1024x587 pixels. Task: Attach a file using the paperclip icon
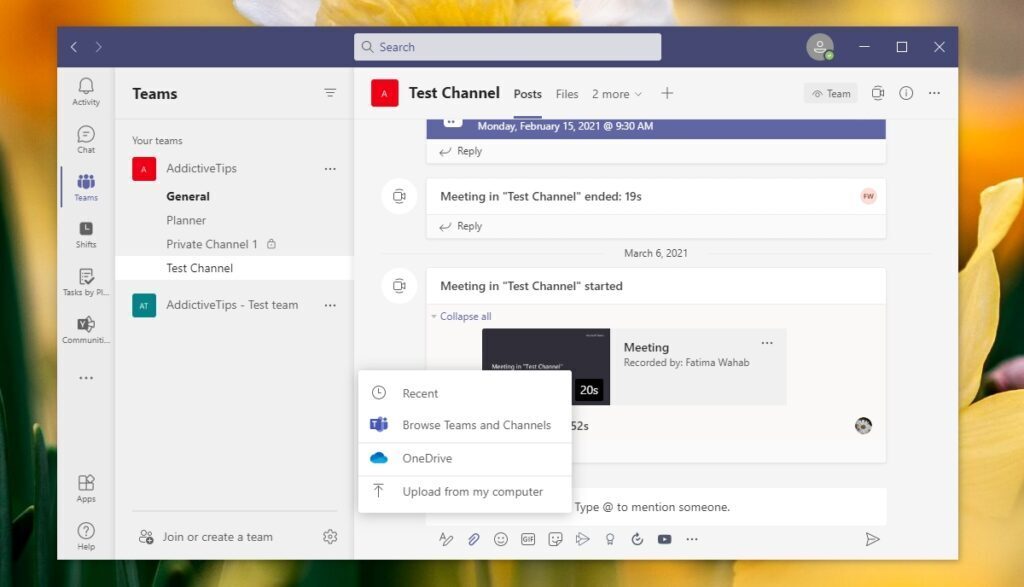(x=471, y=538)
